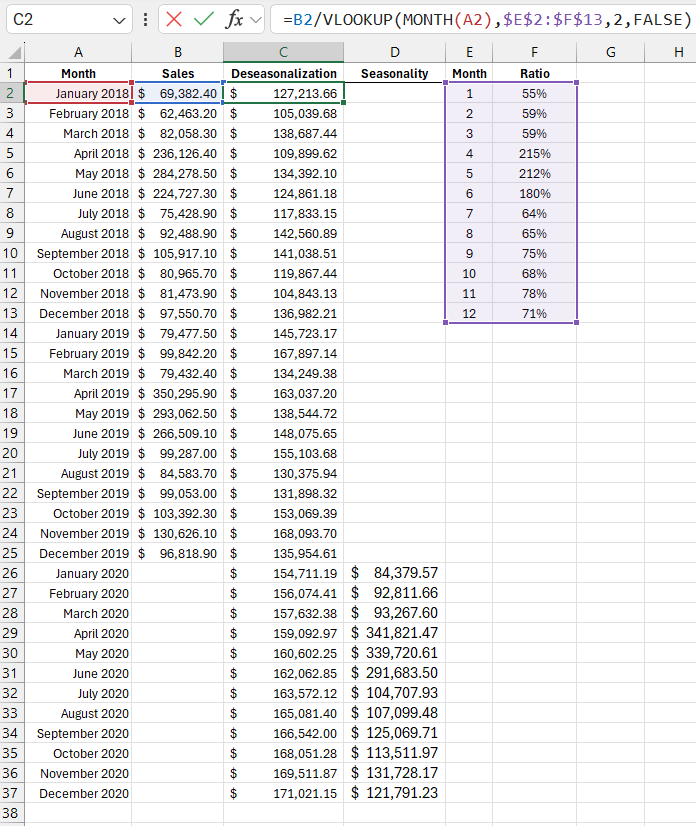Image resolution: width=696 pixels, height=826 pixels.
Task: Select column A header
Action: [x=78, y=52]
